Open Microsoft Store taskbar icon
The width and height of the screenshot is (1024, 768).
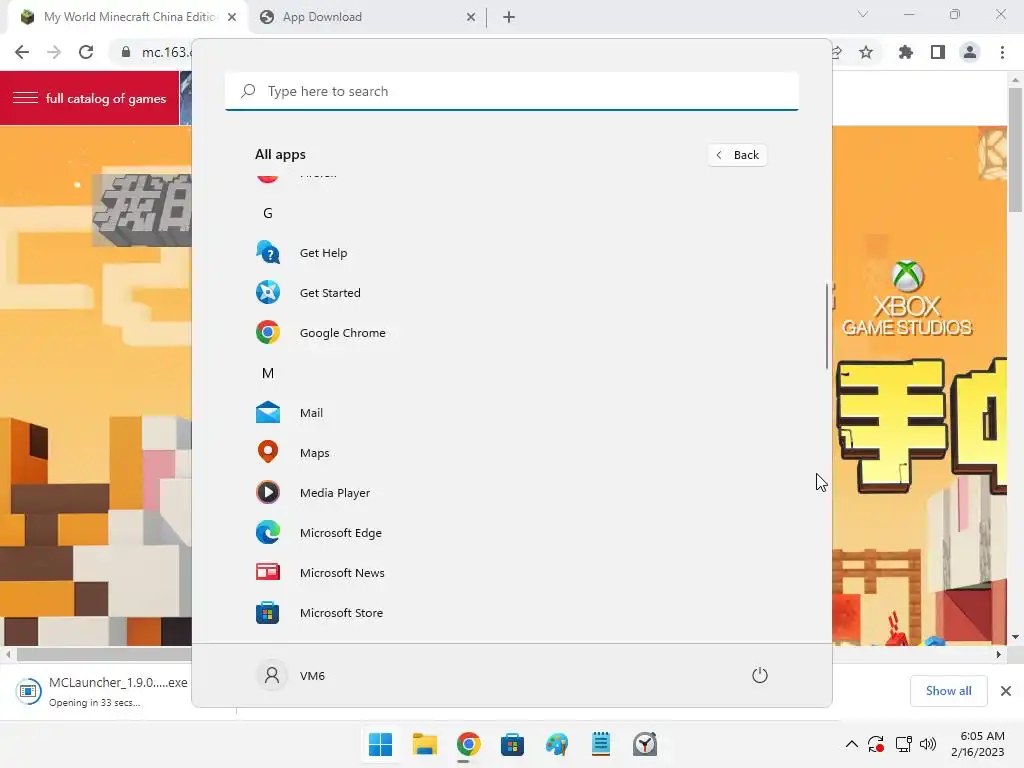point(513,744)
